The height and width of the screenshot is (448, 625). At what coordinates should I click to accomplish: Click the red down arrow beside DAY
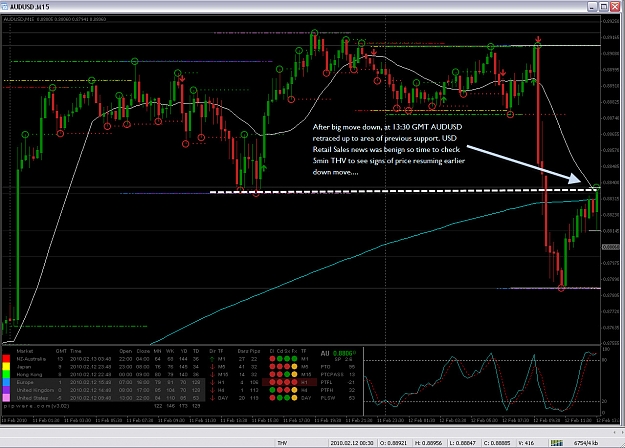point(212,398)
